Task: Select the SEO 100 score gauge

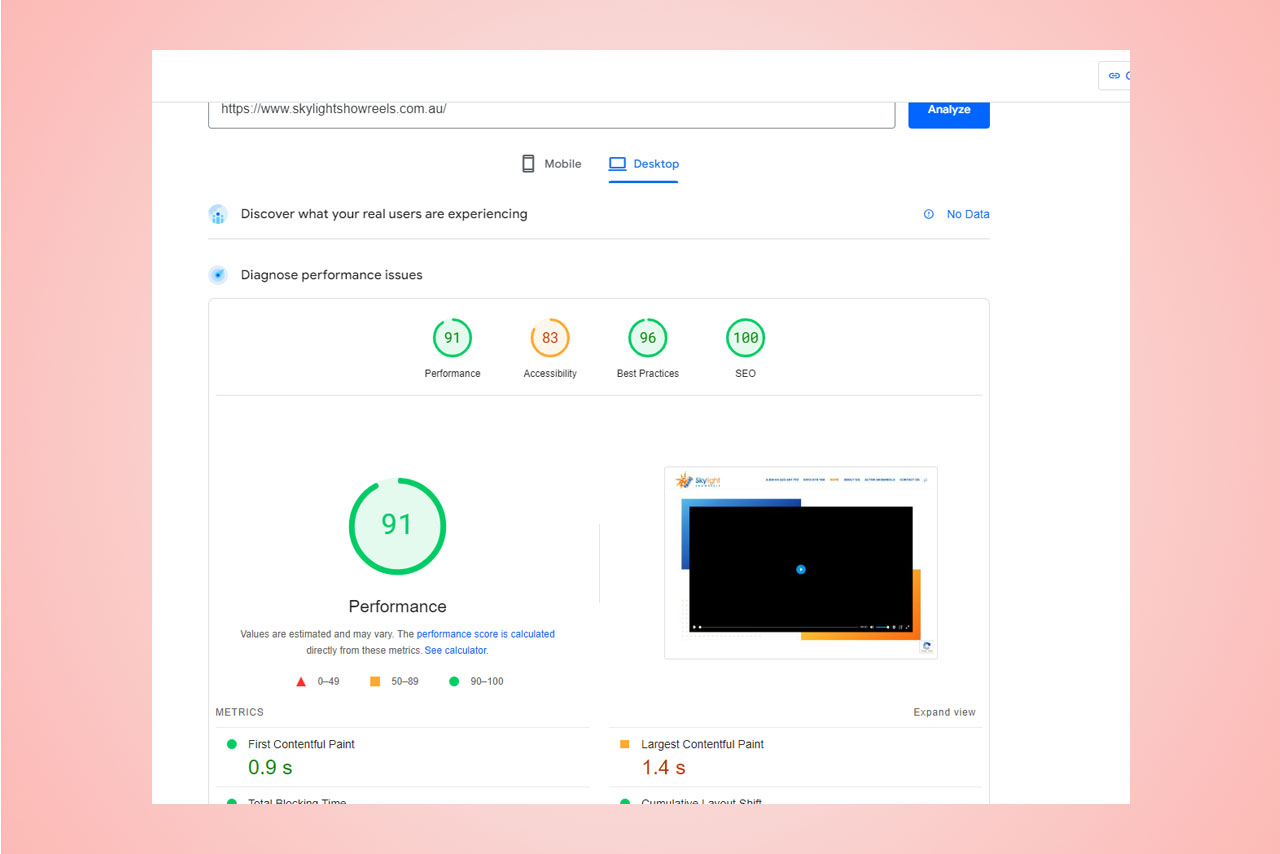Action: [x=745, y=338]
